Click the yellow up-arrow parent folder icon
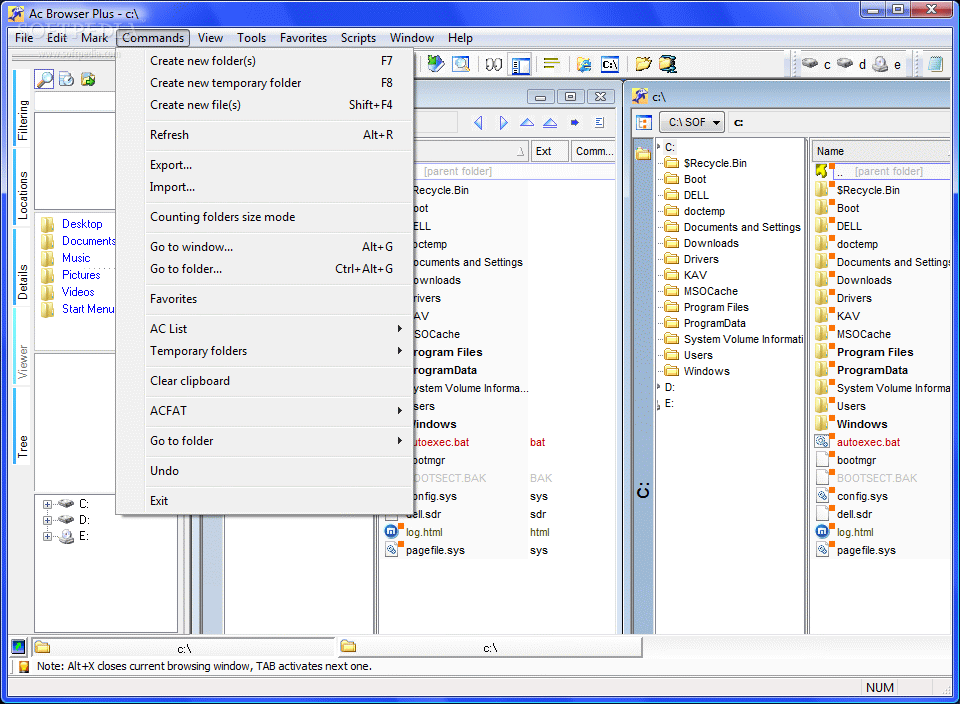960x704 pixels. (822, 171)
